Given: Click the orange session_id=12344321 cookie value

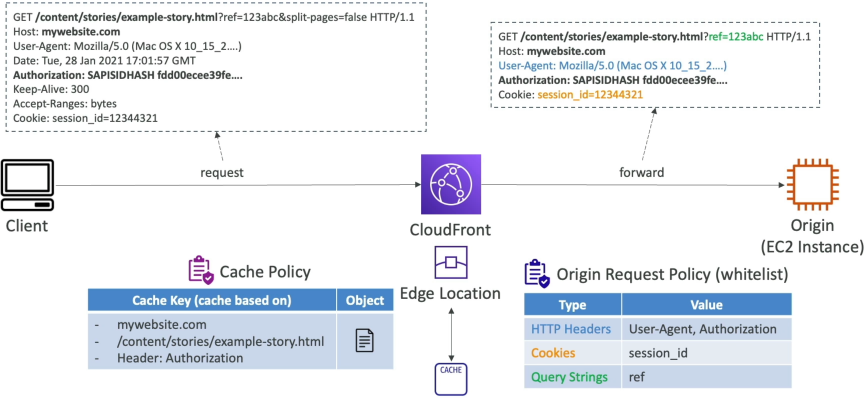Looking at the screenshot, I should pyautogui.click(x=590, y=95).
